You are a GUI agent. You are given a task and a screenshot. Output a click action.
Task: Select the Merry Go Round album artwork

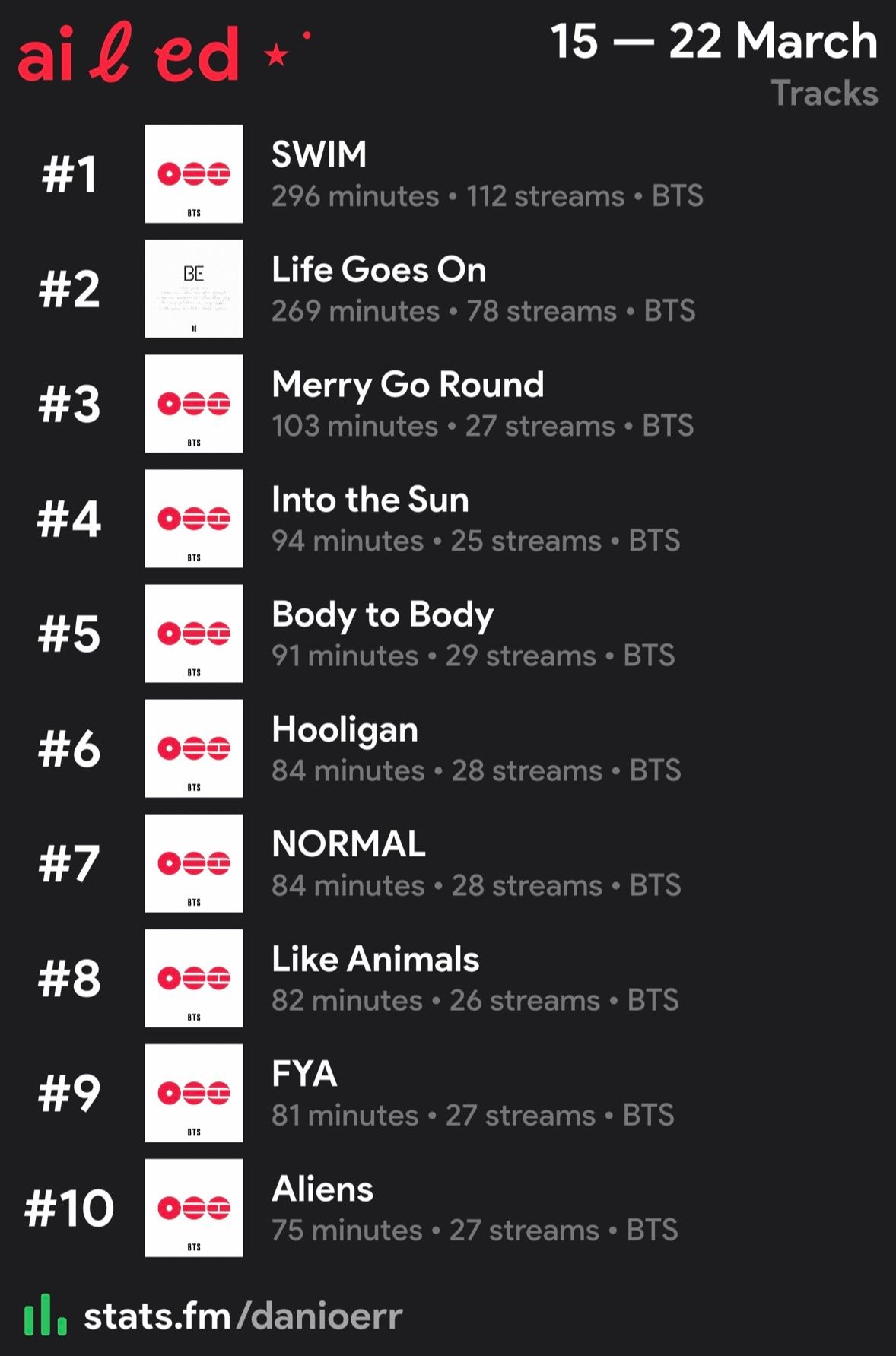(194, 404)
